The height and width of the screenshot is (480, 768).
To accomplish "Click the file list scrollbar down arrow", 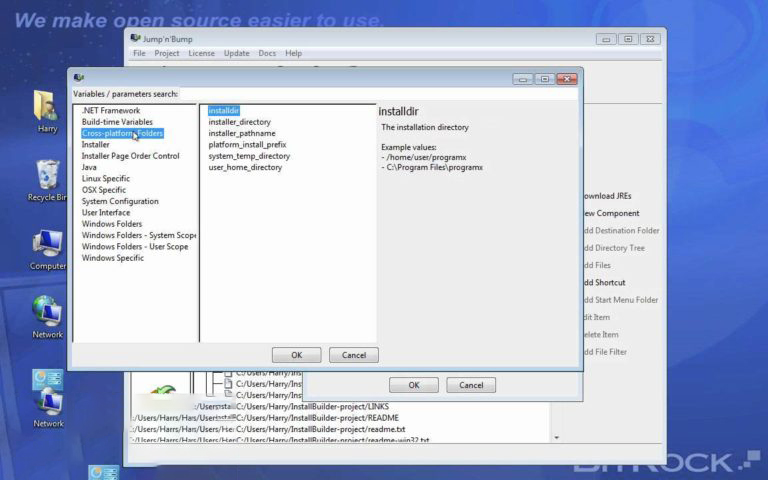I will click(556, 437).
